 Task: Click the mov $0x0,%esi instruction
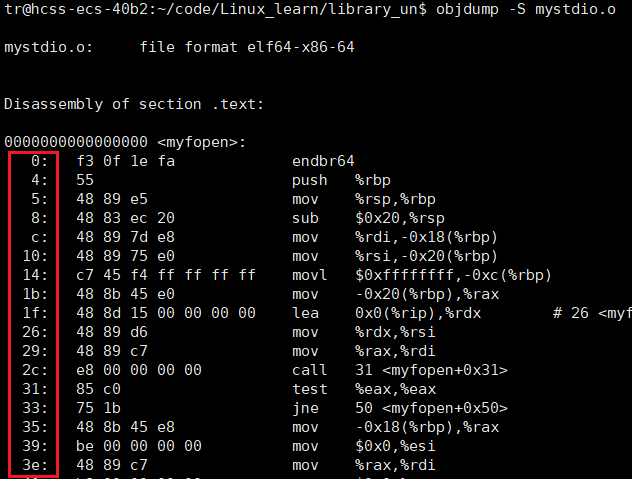364,446
